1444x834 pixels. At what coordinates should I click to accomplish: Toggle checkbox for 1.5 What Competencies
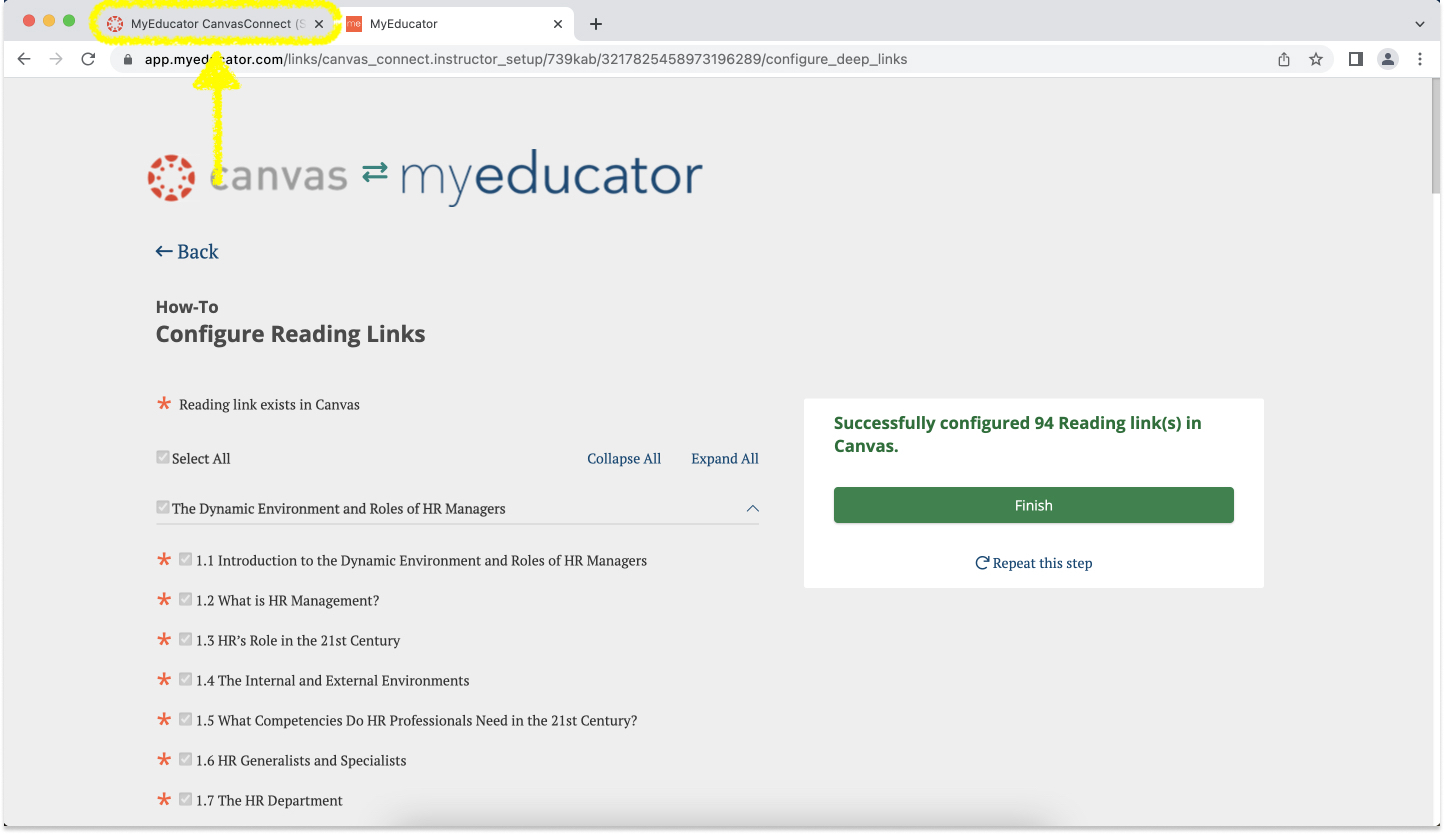(x=186, y=719)
